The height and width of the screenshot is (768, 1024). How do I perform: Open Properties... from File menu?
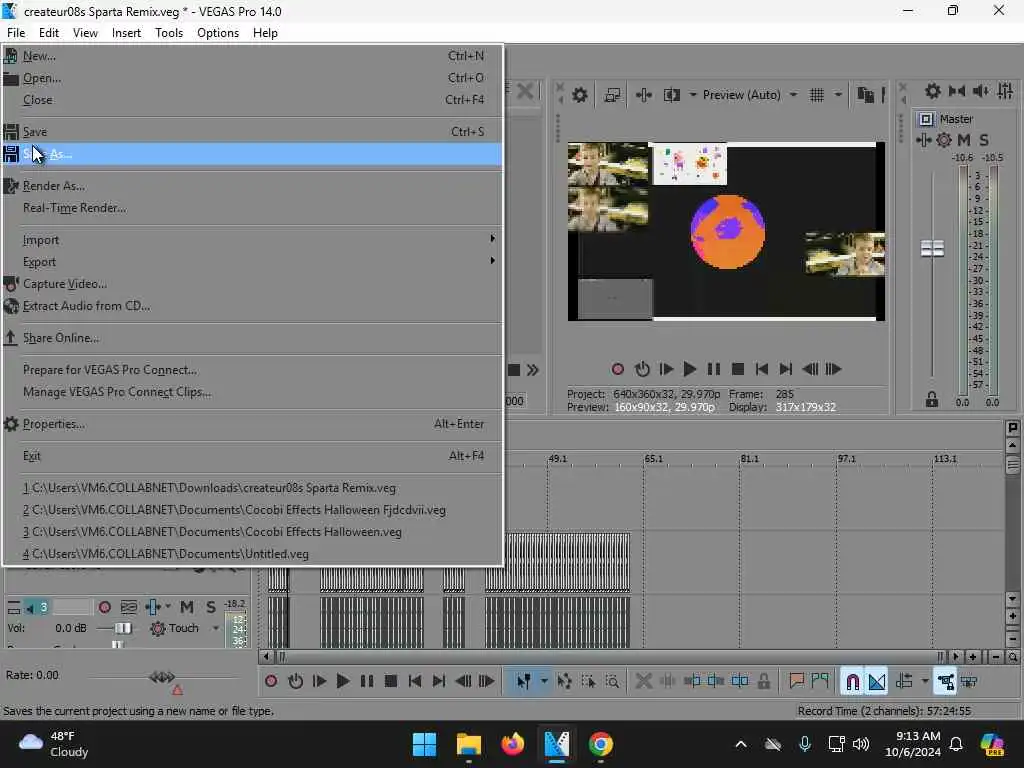tap(253, 424)
